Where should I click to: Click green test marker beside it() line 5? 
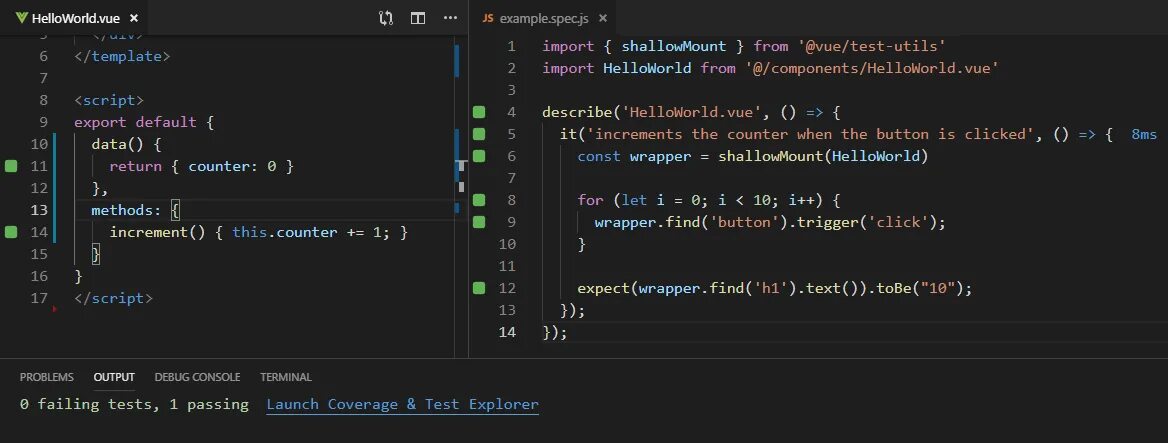coord(478,134)
